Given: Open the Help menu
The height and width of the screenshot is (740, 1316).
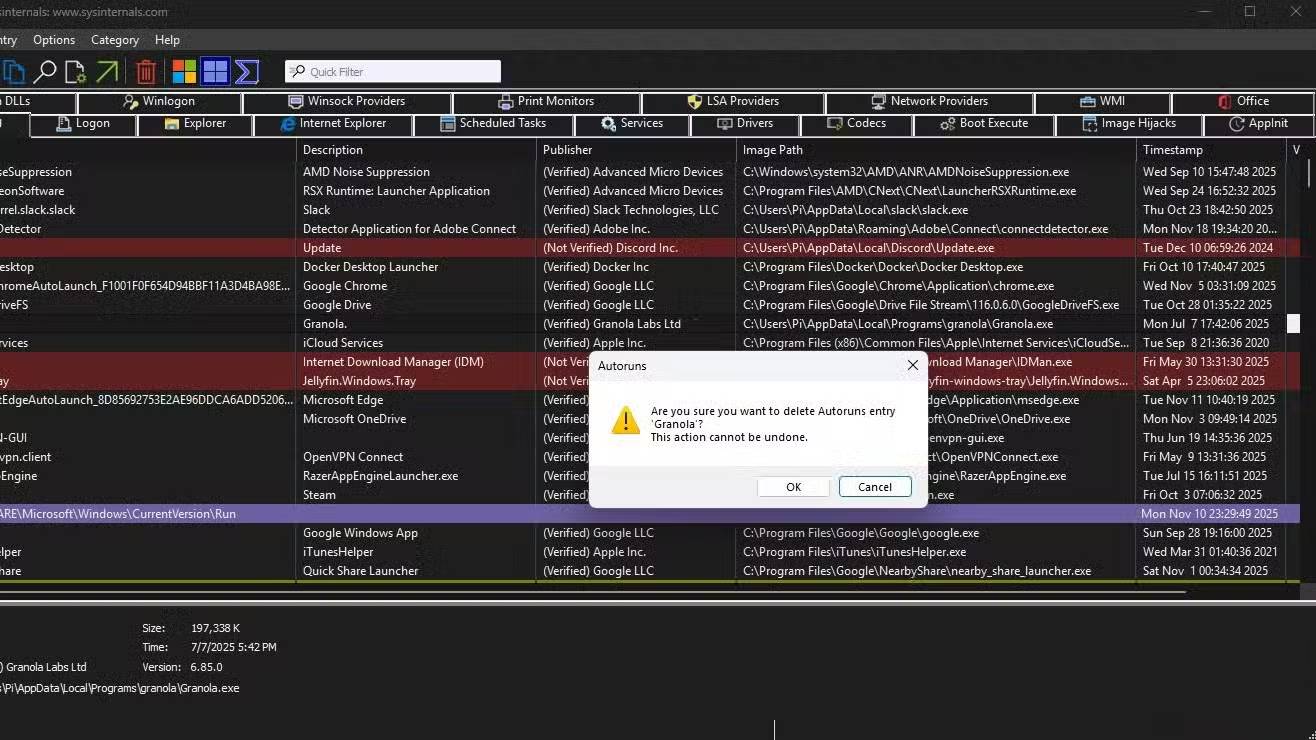Looking at the screenshot, I should 168,40.
